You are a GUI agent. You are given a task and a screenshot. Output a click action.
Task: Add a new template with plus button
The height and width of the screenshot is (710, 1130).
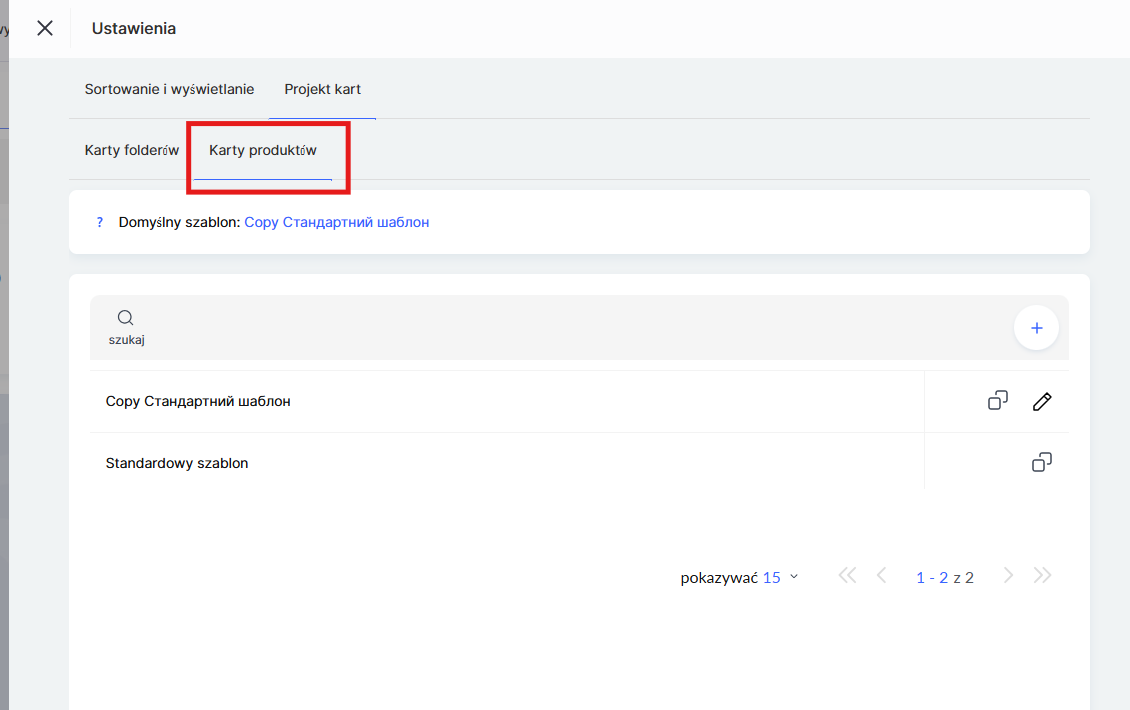(x=1036, y=328)
